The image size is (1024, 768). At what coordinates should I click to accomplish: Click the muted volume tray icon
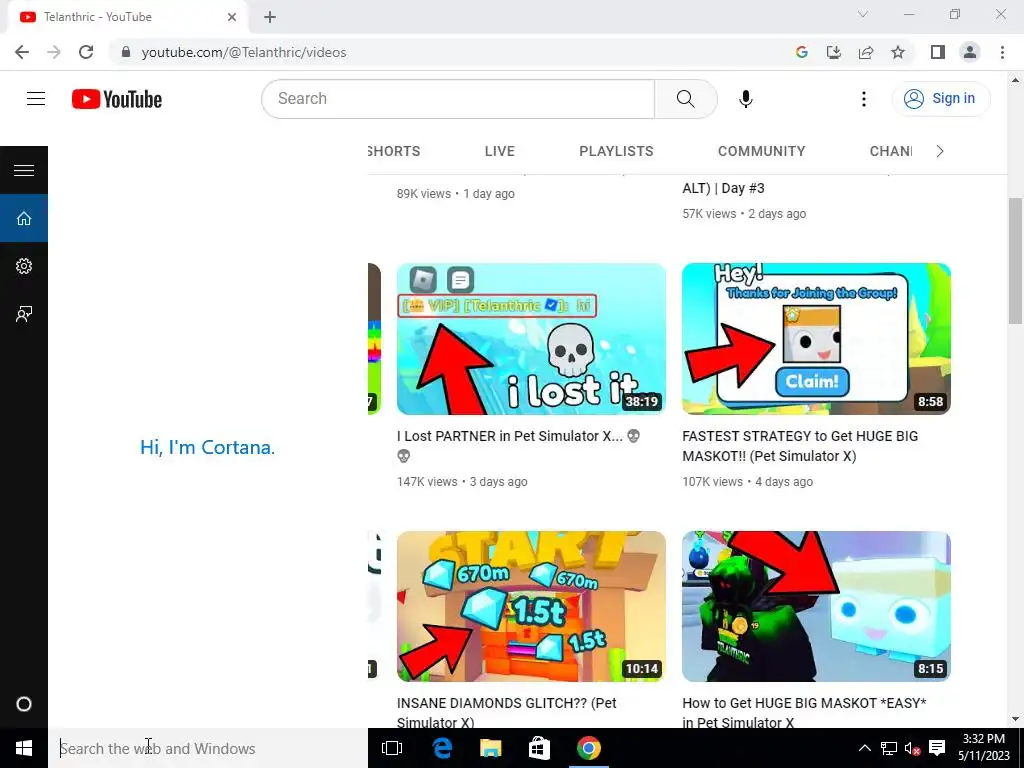[x=912, y=748]
